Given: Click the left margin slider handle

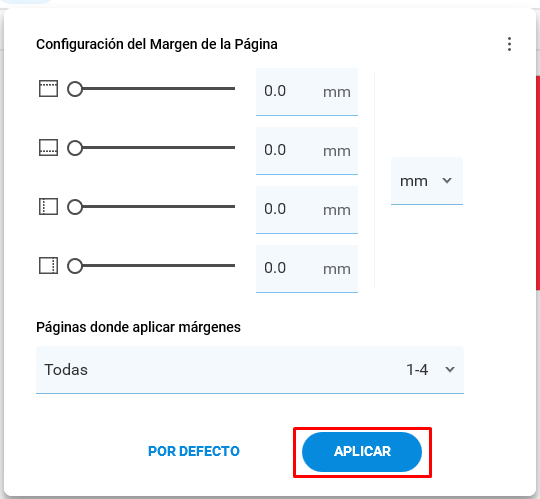Looking at the screenshot, I should pos(75,207).
